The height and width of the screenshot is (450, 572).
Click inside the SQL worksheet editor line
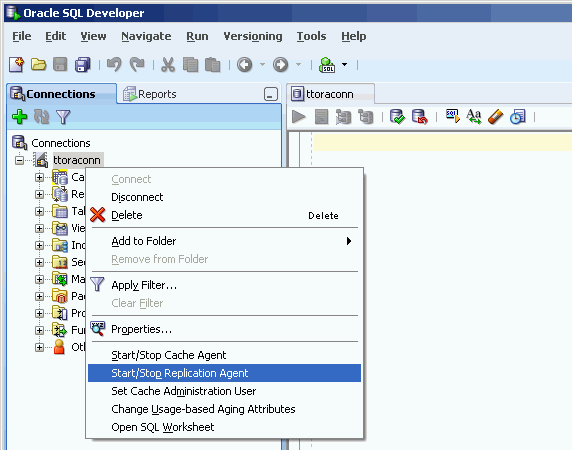(x=442, y=142)
